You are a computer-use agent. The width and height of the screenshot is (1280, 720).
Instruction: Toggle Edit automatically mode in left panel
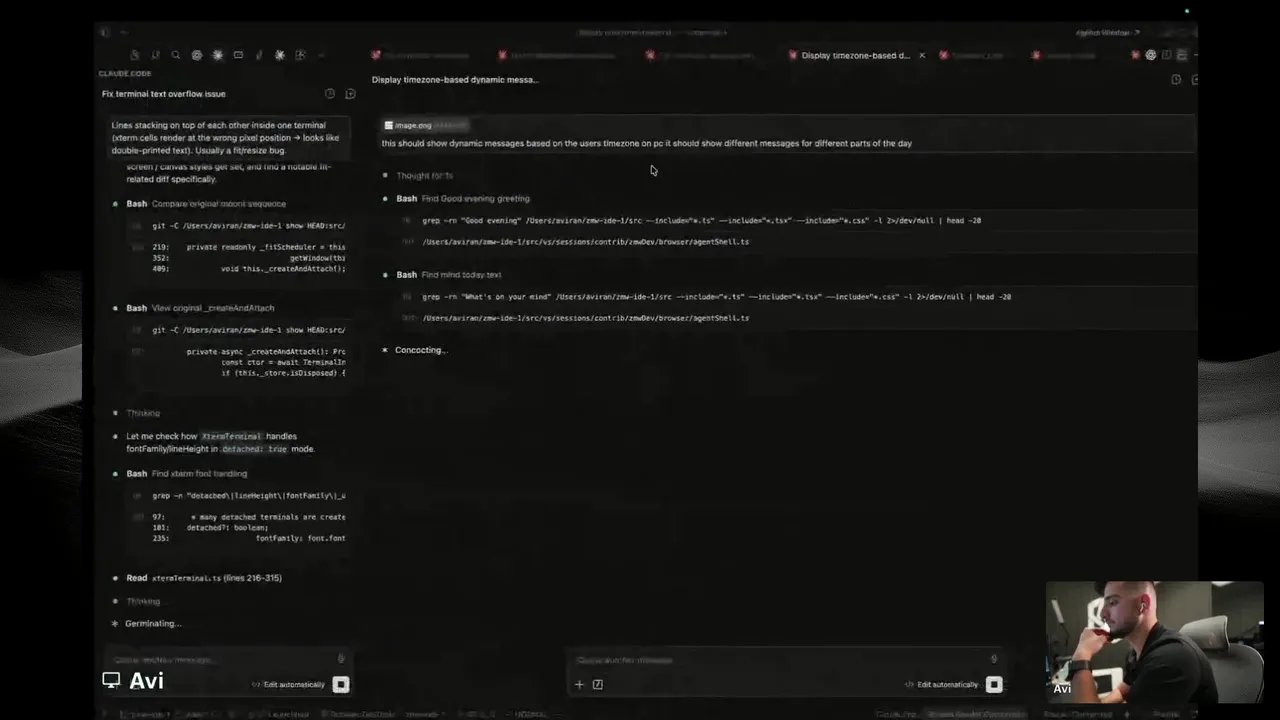click(288, 685)
